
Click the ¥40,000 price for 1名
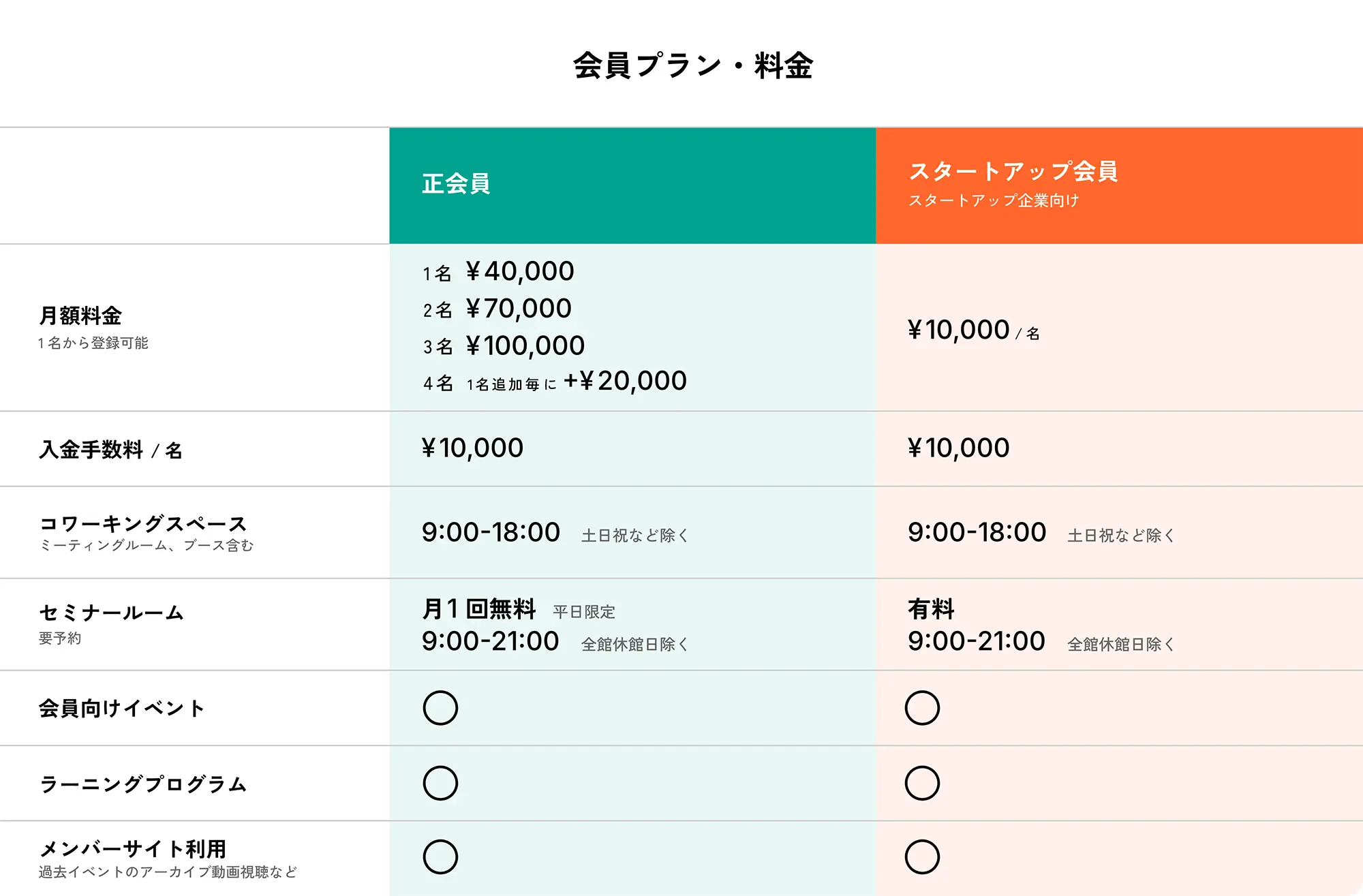pos(520,271)
